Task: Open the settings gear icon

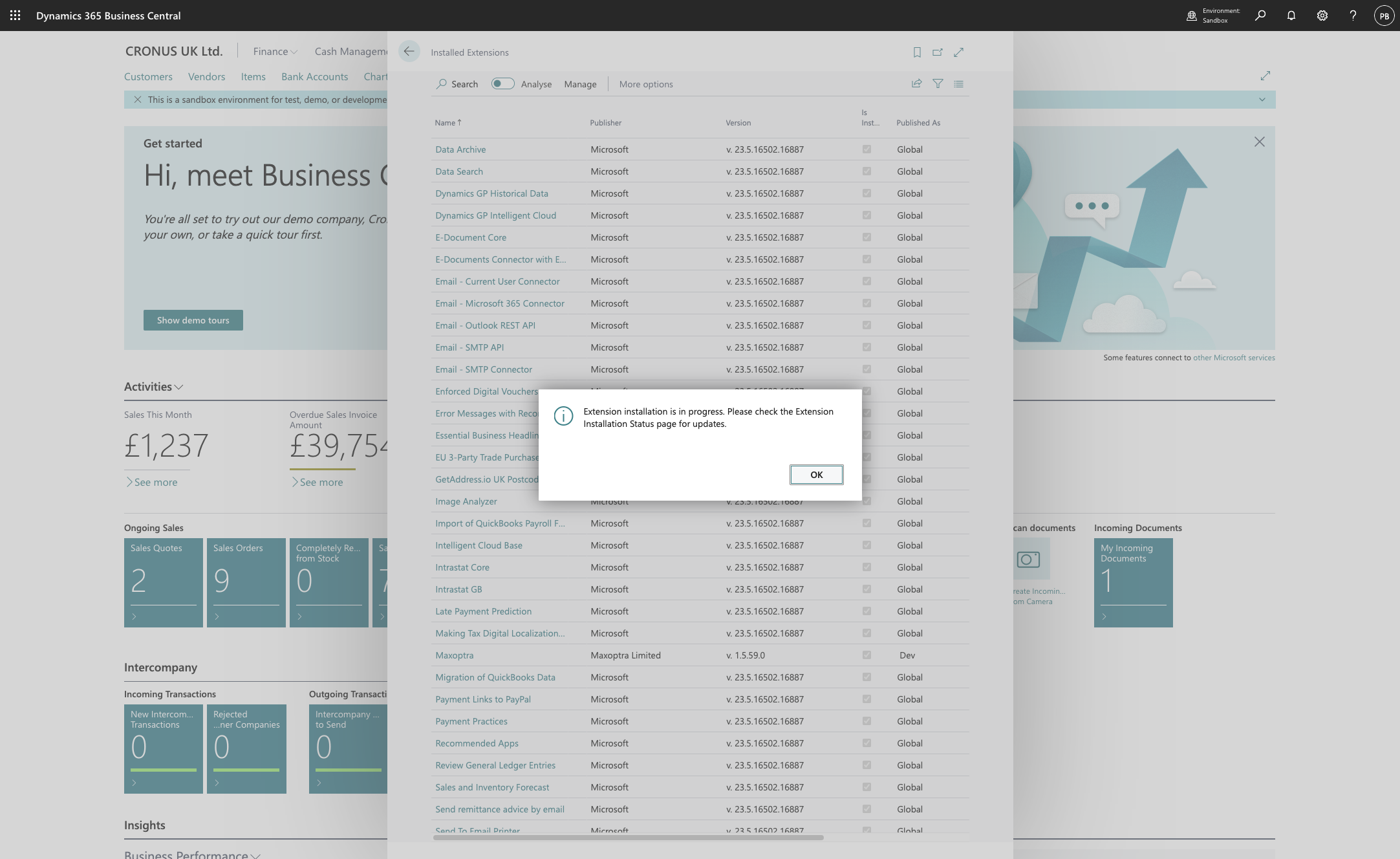Action: point(1322,16)
